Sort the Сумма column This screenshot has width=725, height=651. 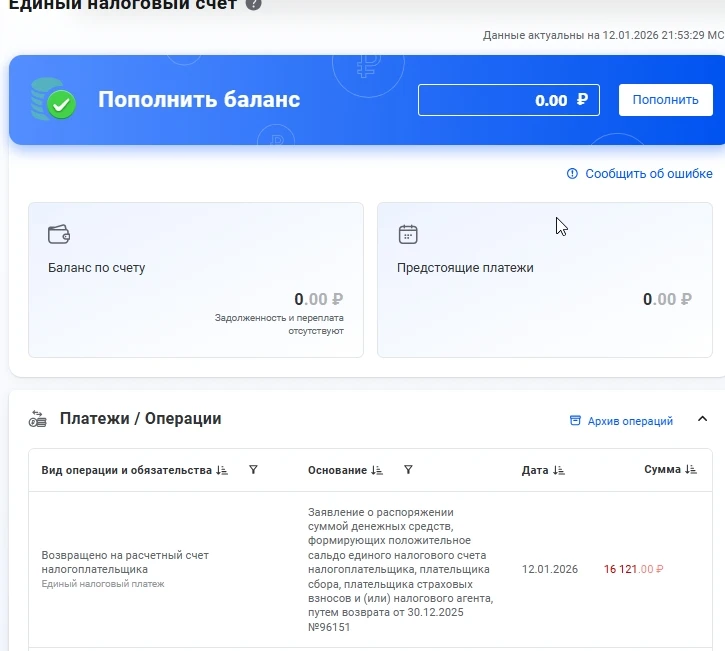pos(691,469)
